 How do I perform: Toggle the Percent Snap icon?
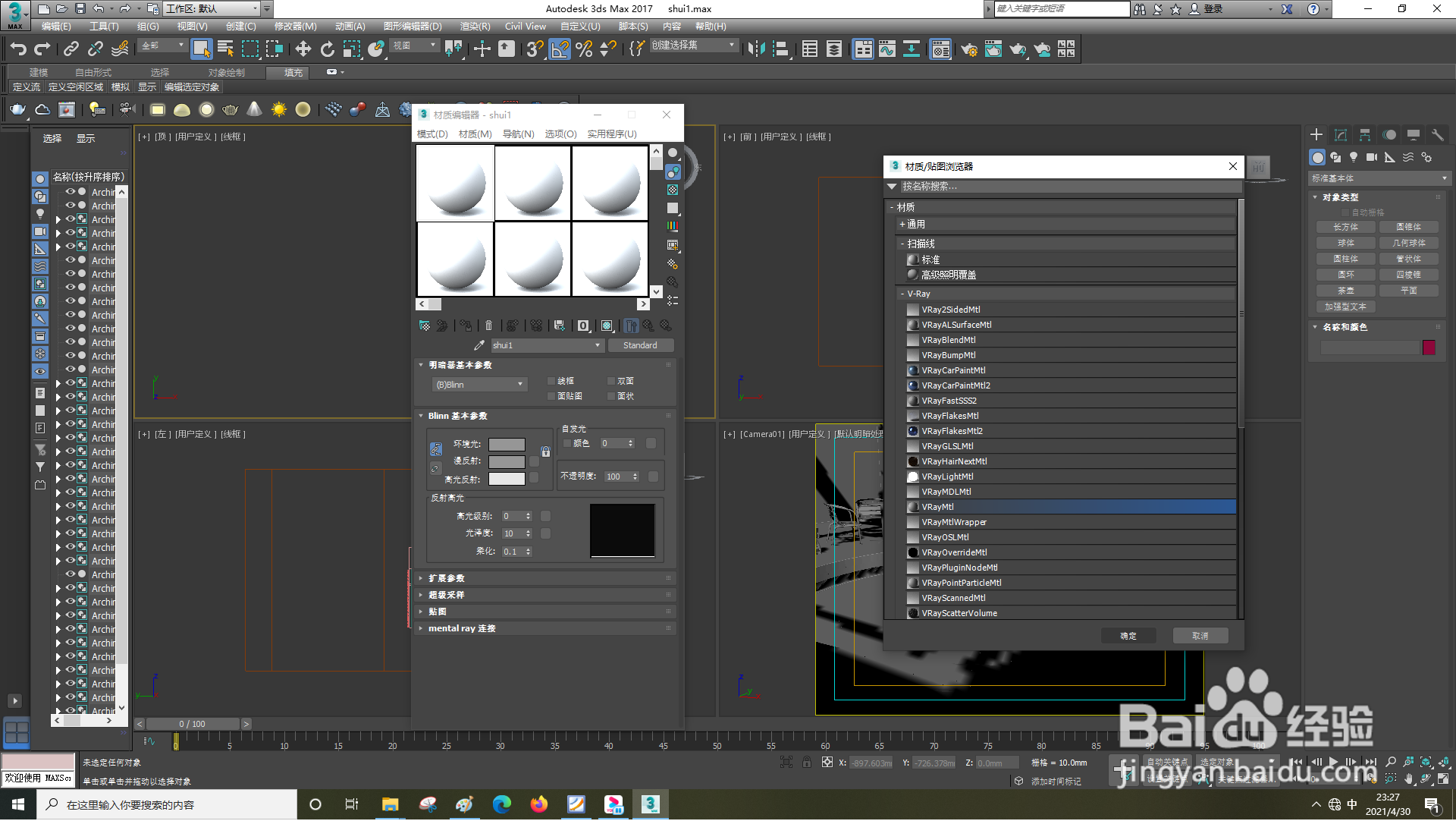point(584,49)
